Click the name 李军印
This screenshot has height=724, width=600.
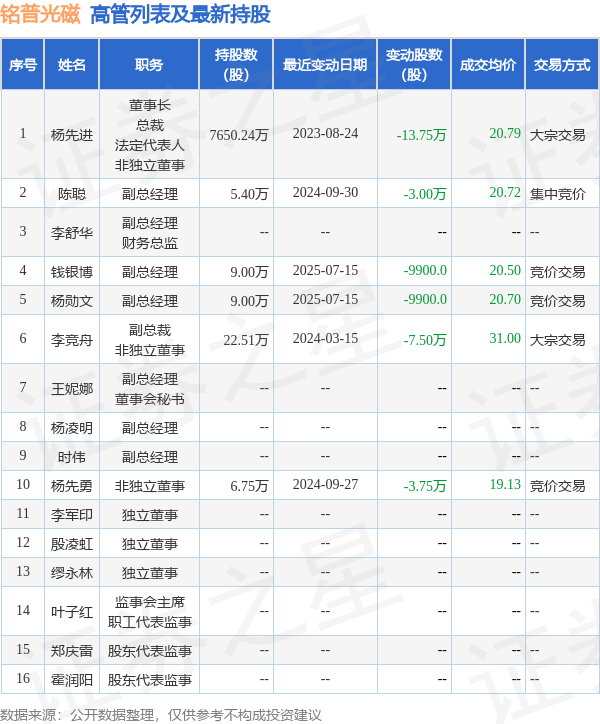pos(72,515)
